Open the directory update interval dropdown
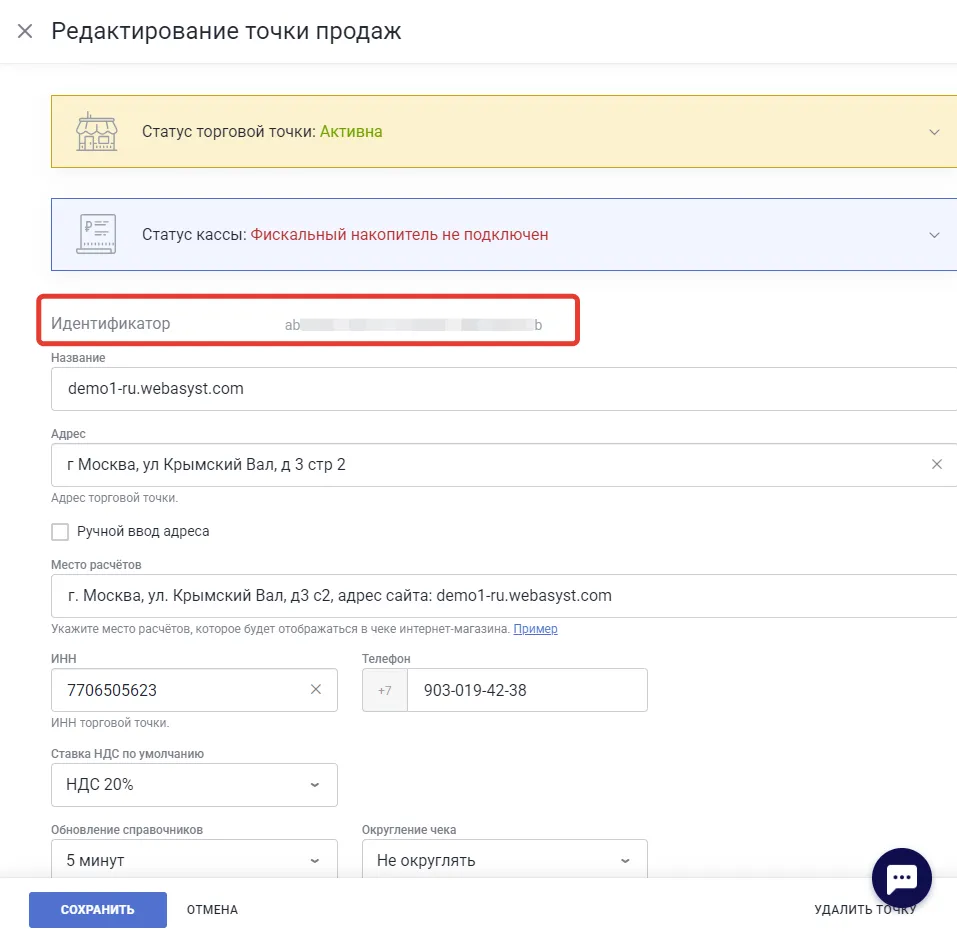 coord(194,860)
